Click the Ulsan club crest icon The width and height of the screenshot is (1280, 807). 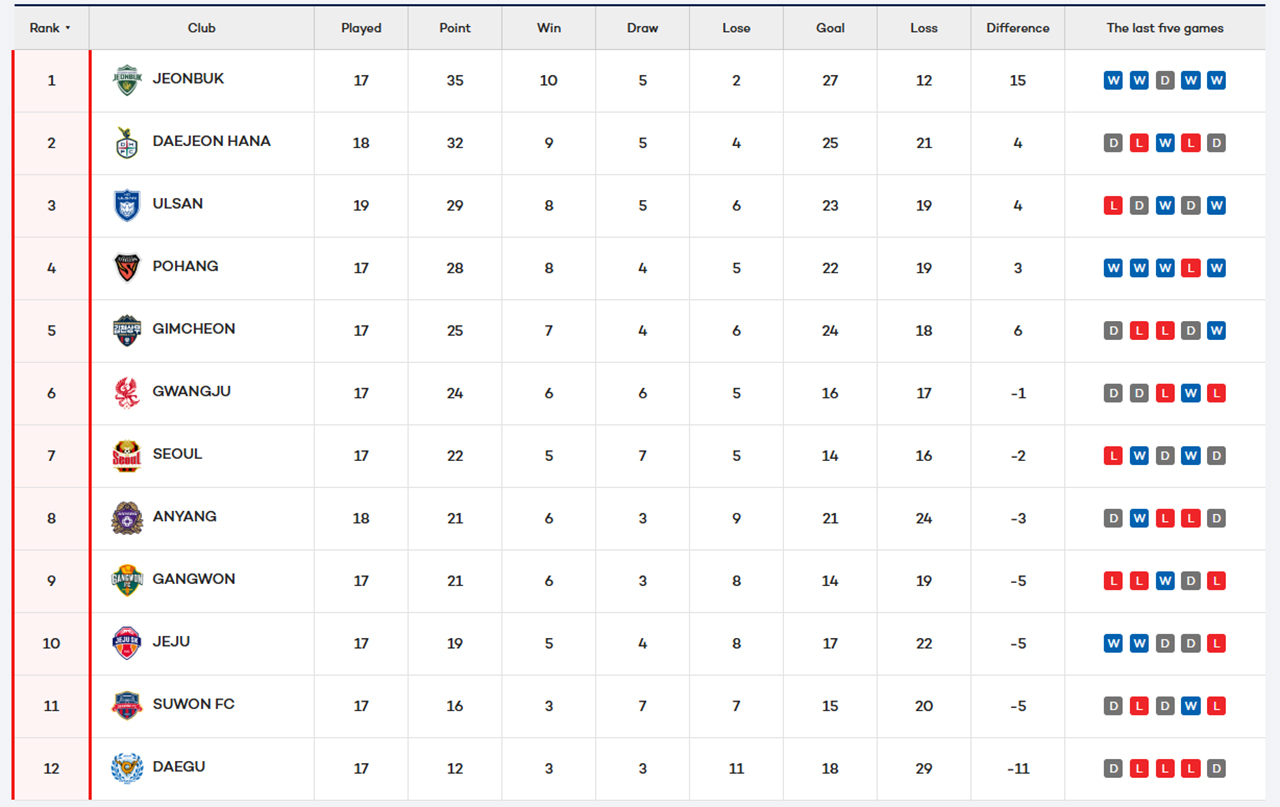[127, 205]
